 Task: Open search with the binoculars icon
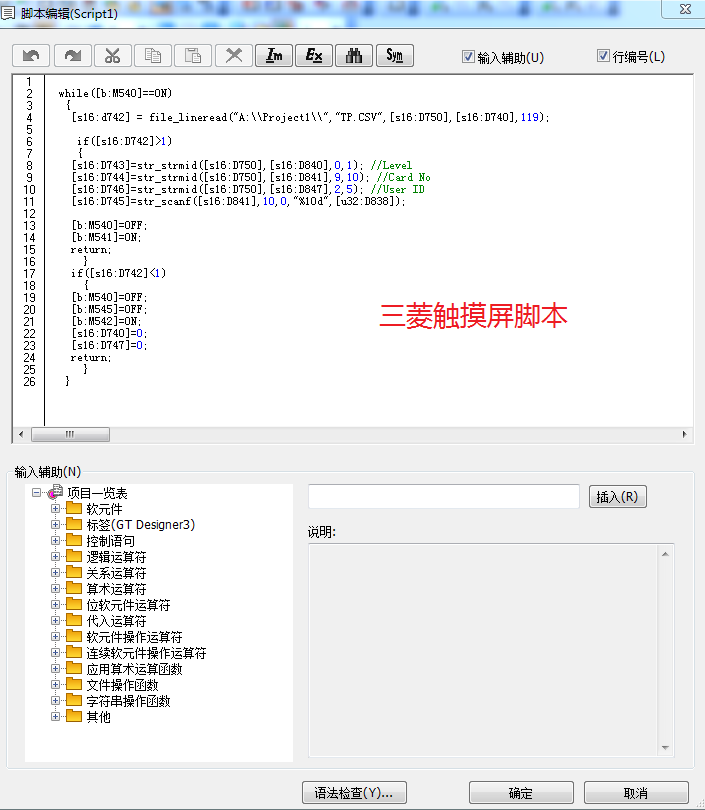click(354, 55)
